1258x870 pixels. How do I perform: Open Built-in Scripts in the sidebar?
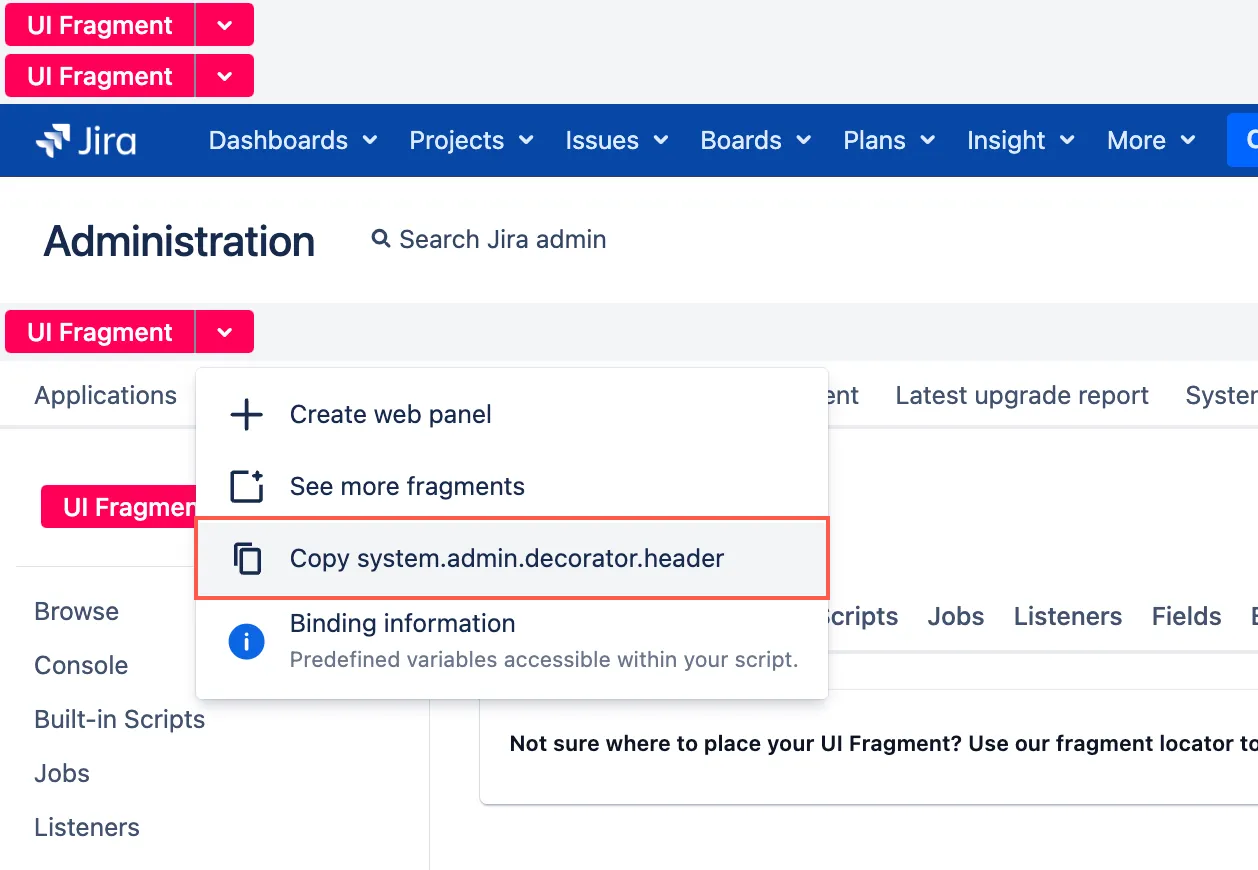120,720
